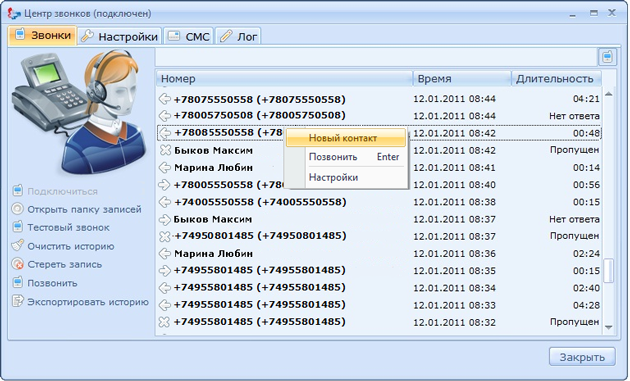This screenshot has width=630, height=381.
Task: Select the +78075550558 call entry
Action: tap(379, 99)
